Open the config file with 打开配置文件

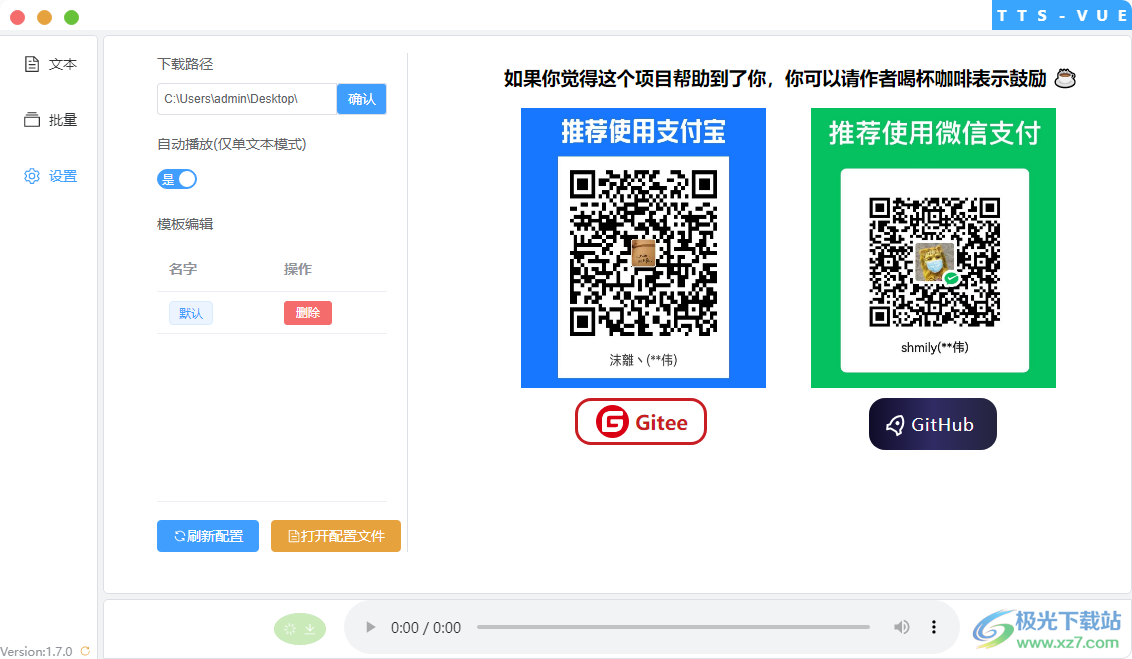[x=335, y=535]
